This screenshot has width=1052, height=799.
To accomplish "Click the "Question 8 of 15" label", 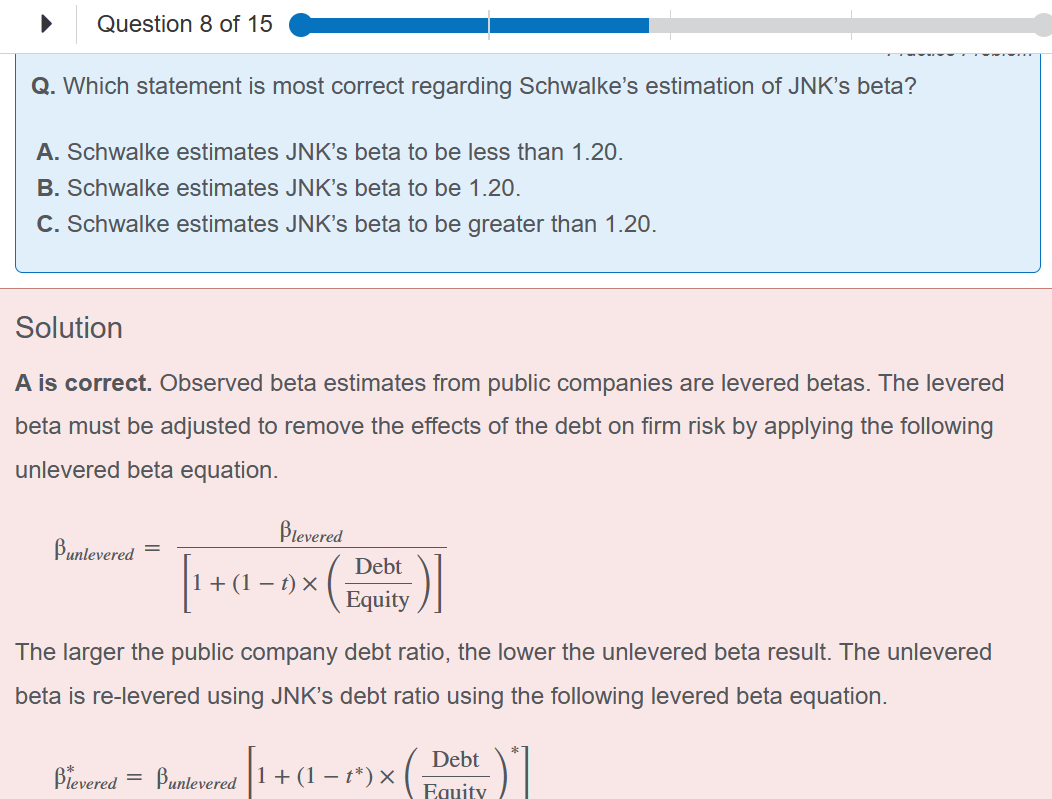I will (x=185, y=25).
